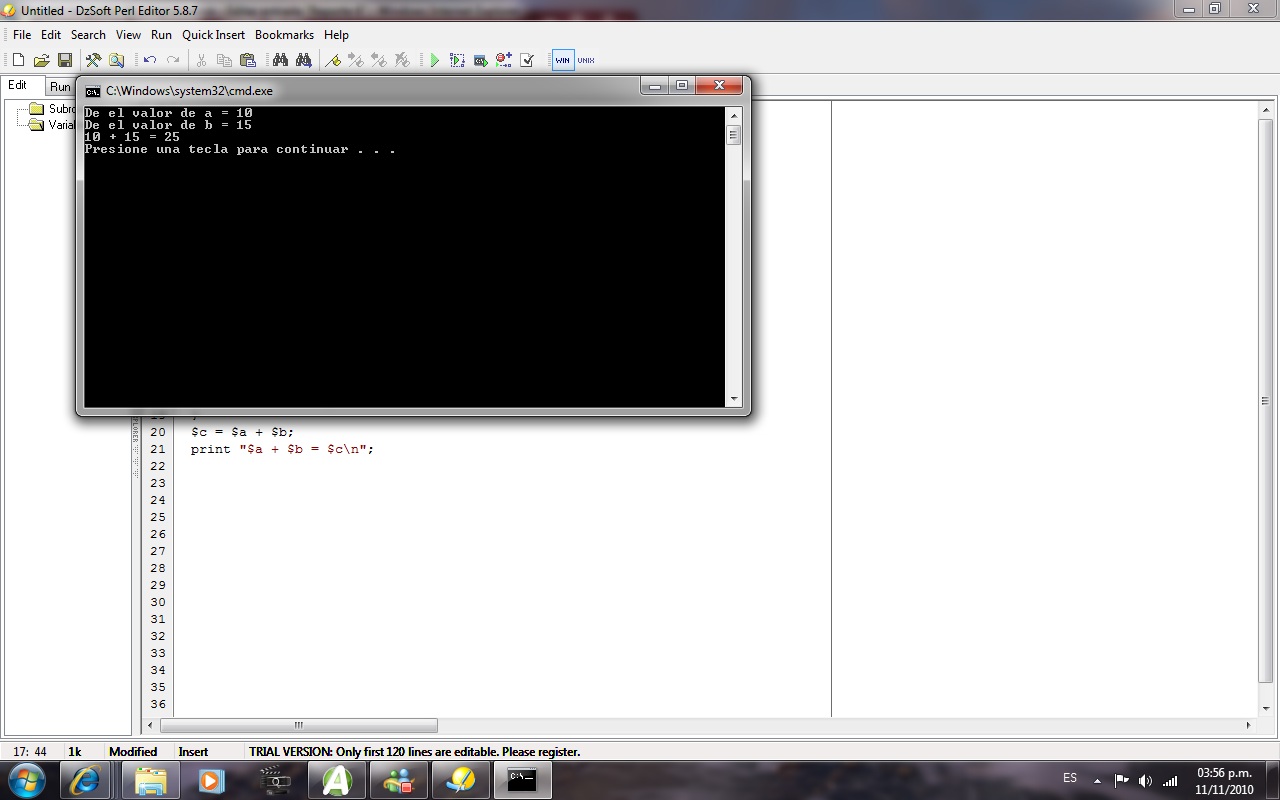Copy selection with toolbar copy icon
1280x800 pixels.
pyautogui.click(x=224, y=60)
